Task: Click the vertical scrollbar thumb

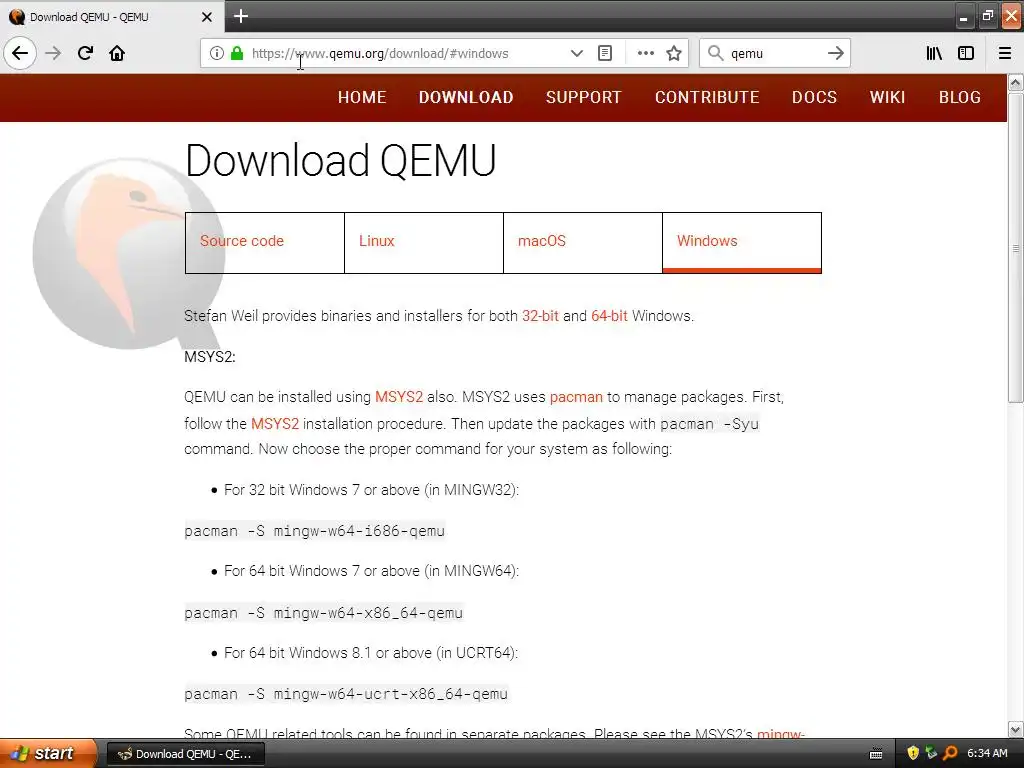Action: 1016,248
